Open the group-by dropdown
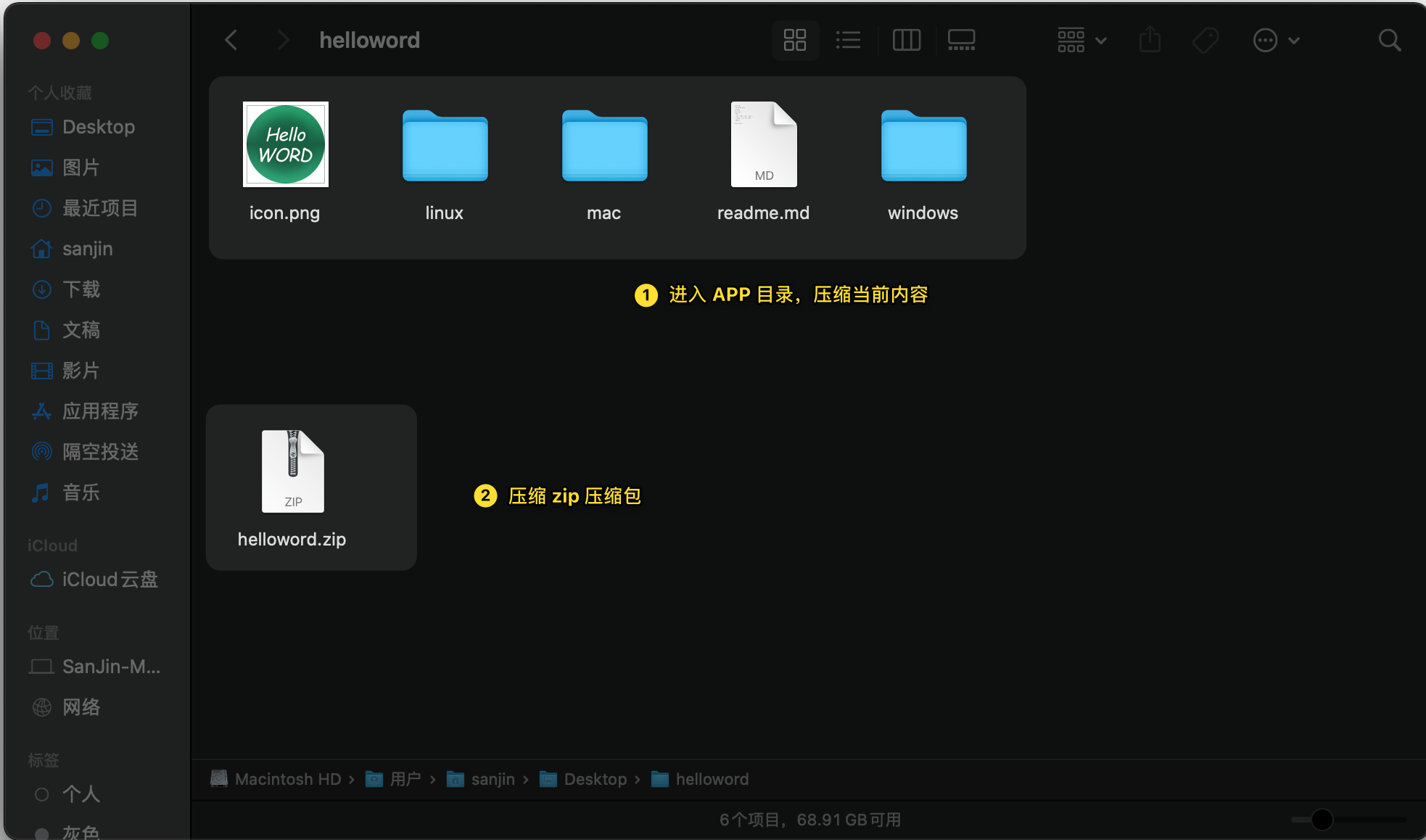The height and width of the screenshot is (840, 1426). (1081, 40)
